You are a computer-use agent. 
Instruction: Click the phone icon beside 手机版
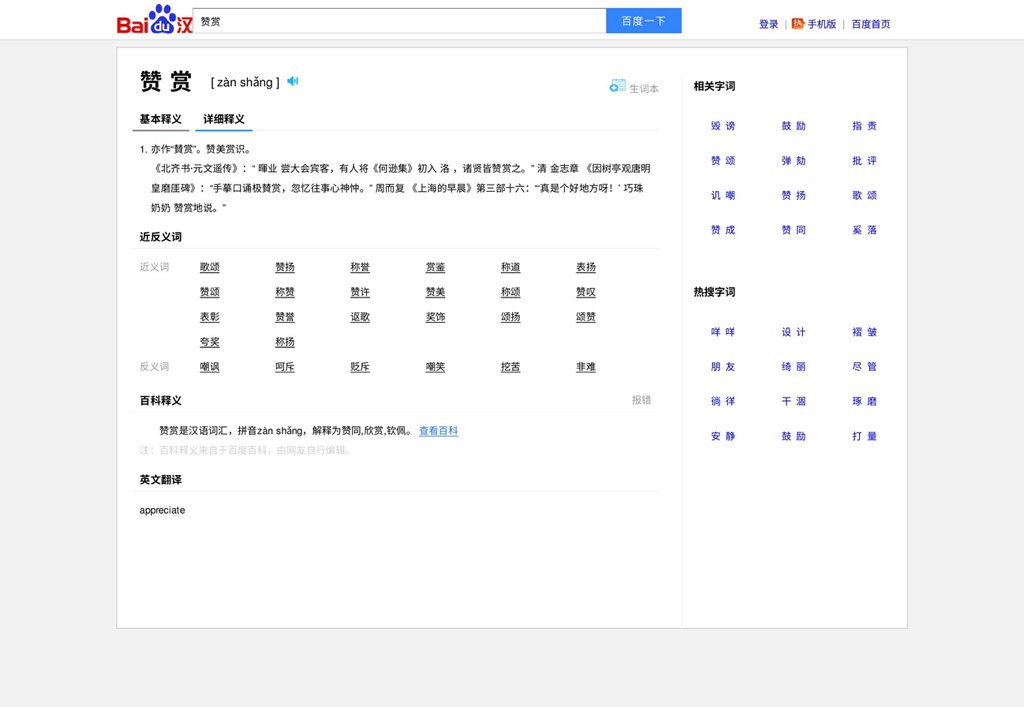(797, 23)
